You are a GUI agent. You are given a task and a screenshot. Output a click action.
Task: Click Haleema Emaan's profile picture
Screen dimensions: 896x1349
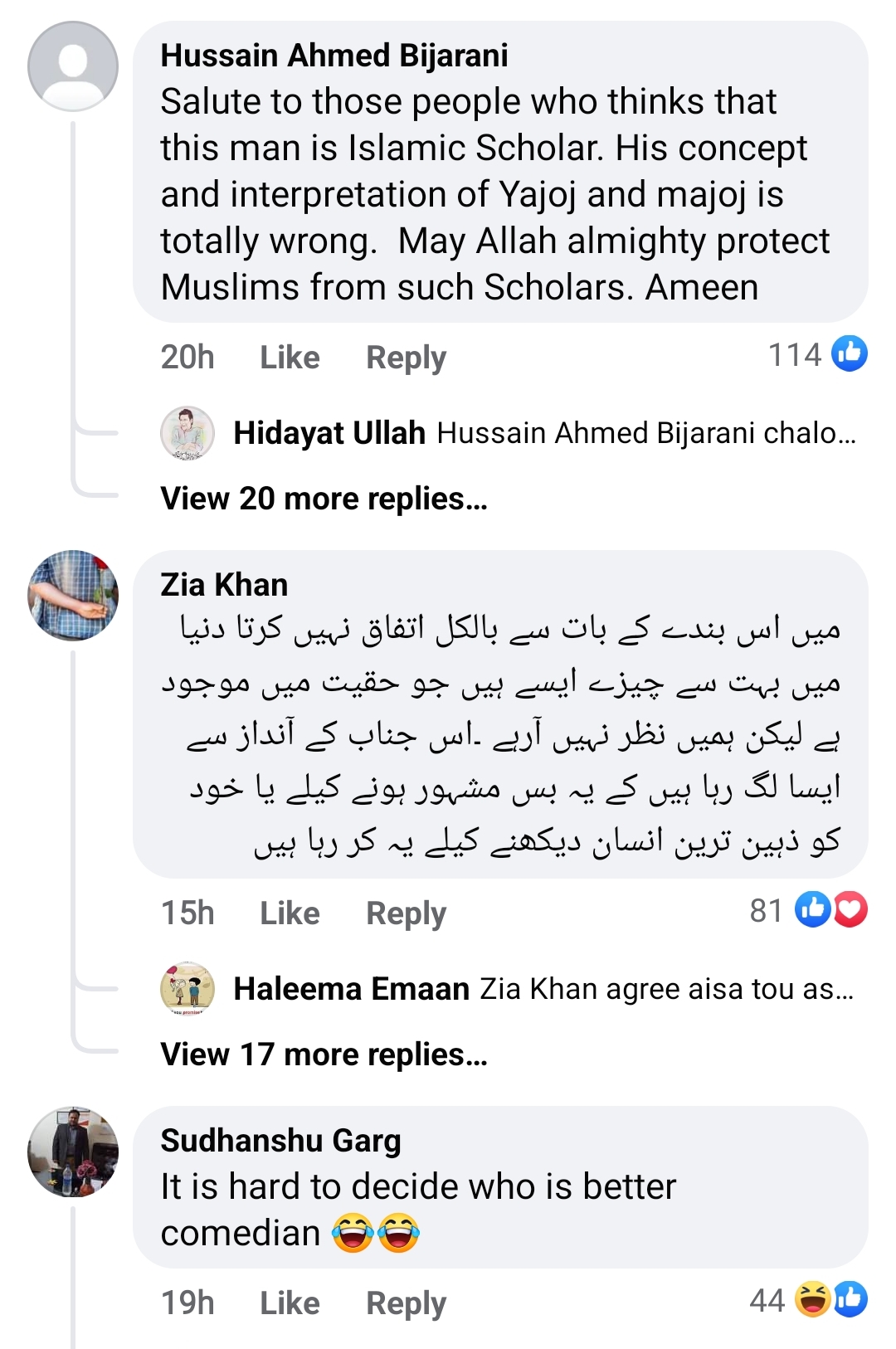coord(188,988)
